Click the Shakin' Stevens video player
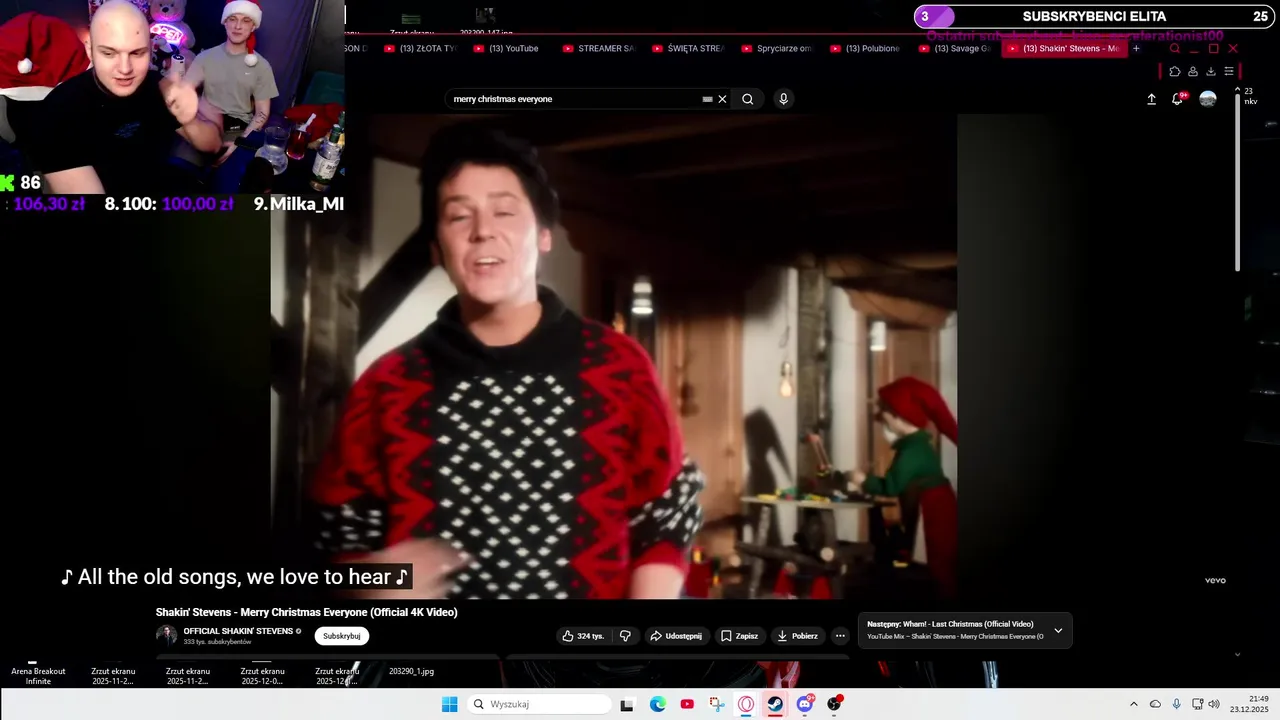Screen dimensions: 1280x720 coord(614,356)
